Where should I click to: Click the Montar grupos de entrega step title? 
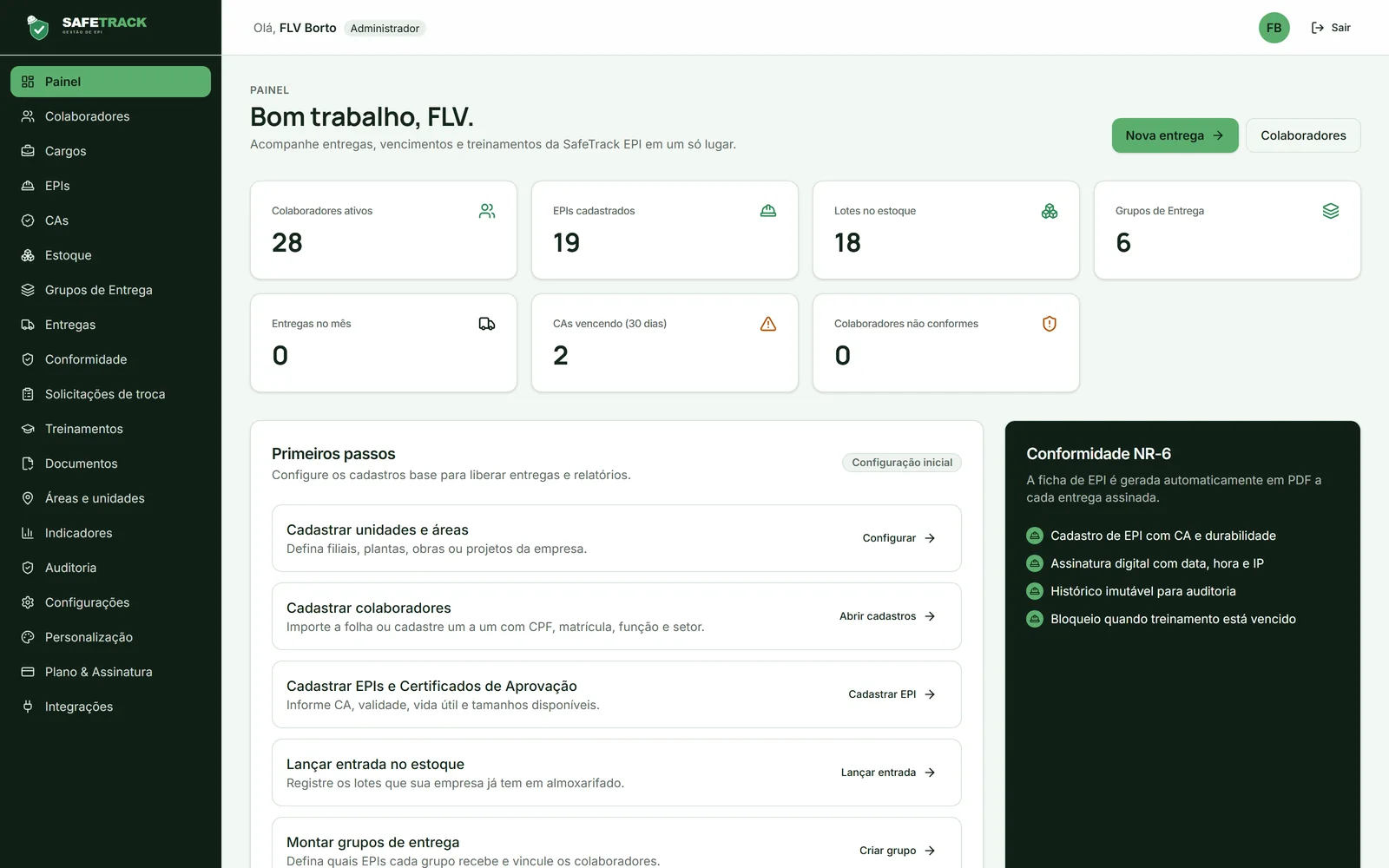[373, 842]
